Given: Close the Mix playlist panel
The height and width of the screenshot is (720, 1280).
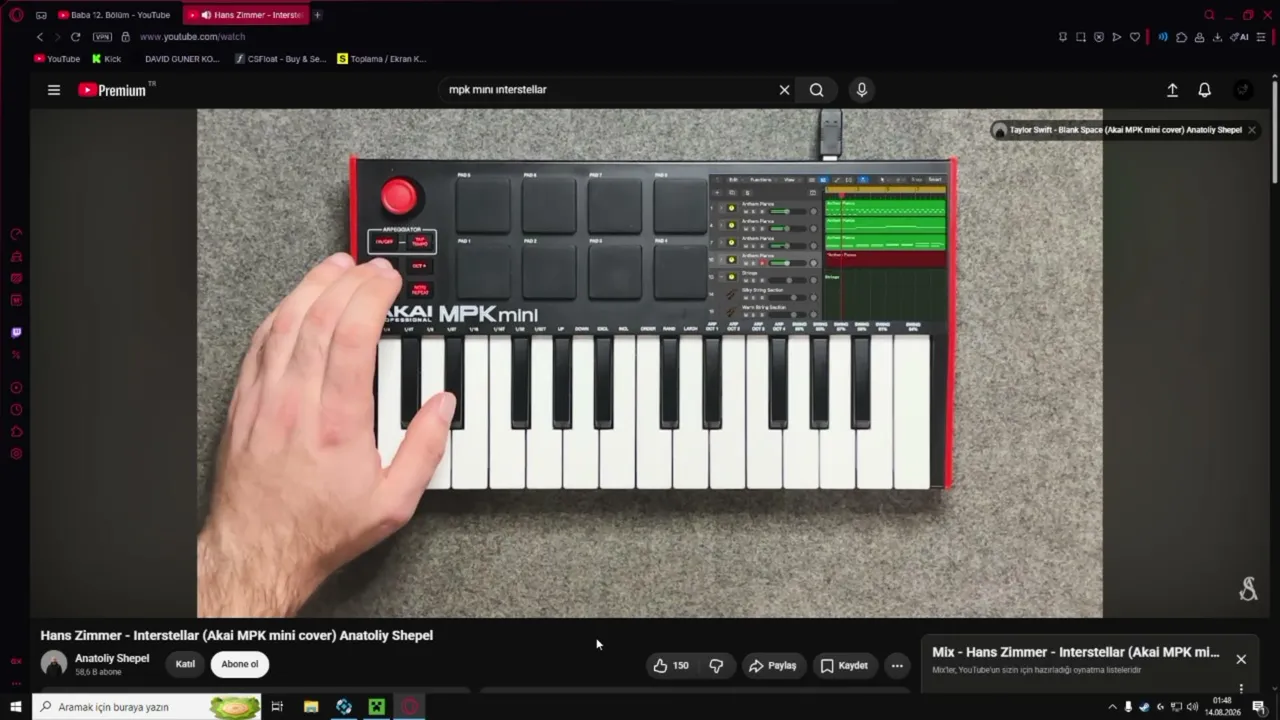Looking at the screenshot, I should pyautogui.click(x=1241, y=659).
